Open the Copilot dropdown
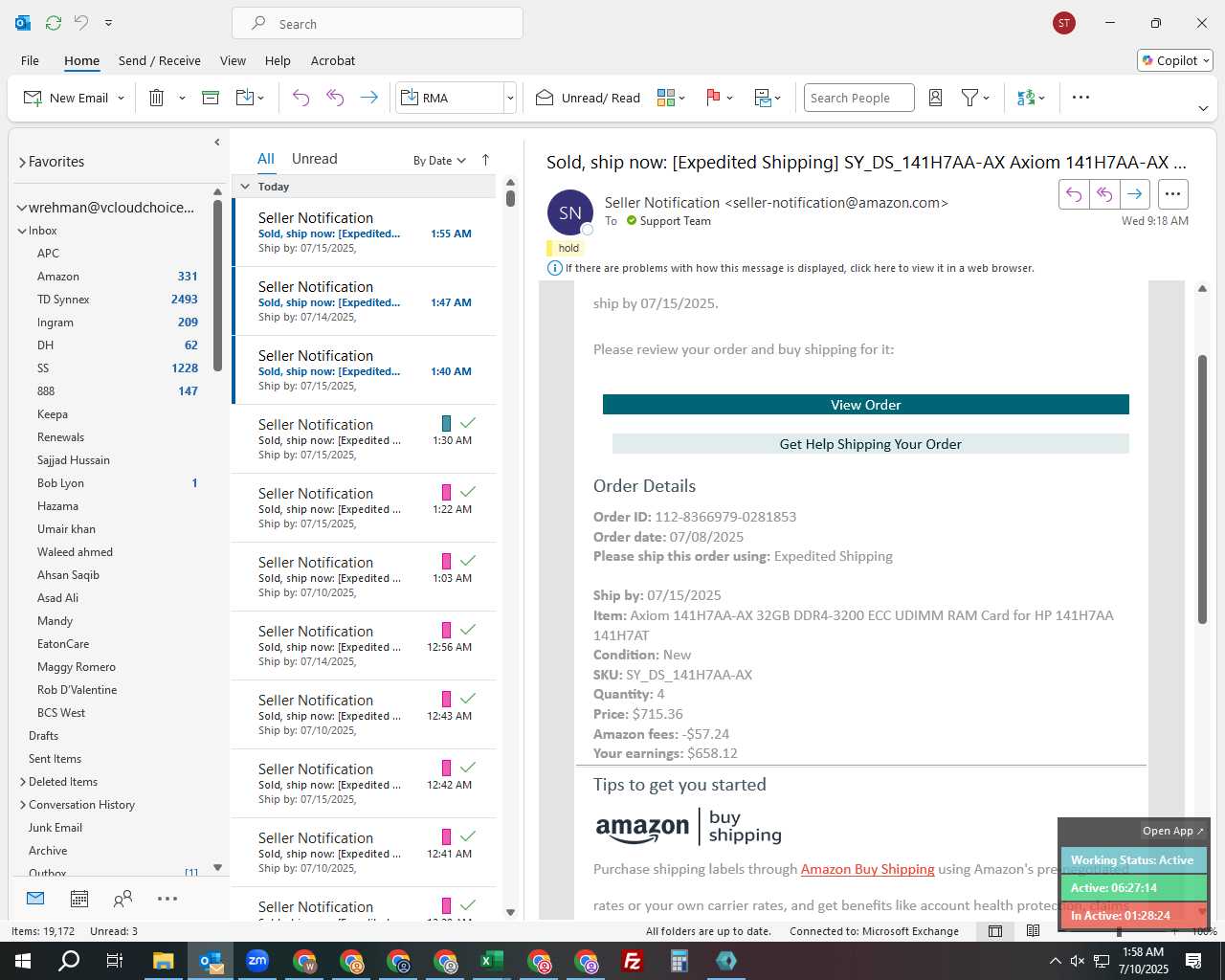 pyautogui.click(x=1175, y=60)
